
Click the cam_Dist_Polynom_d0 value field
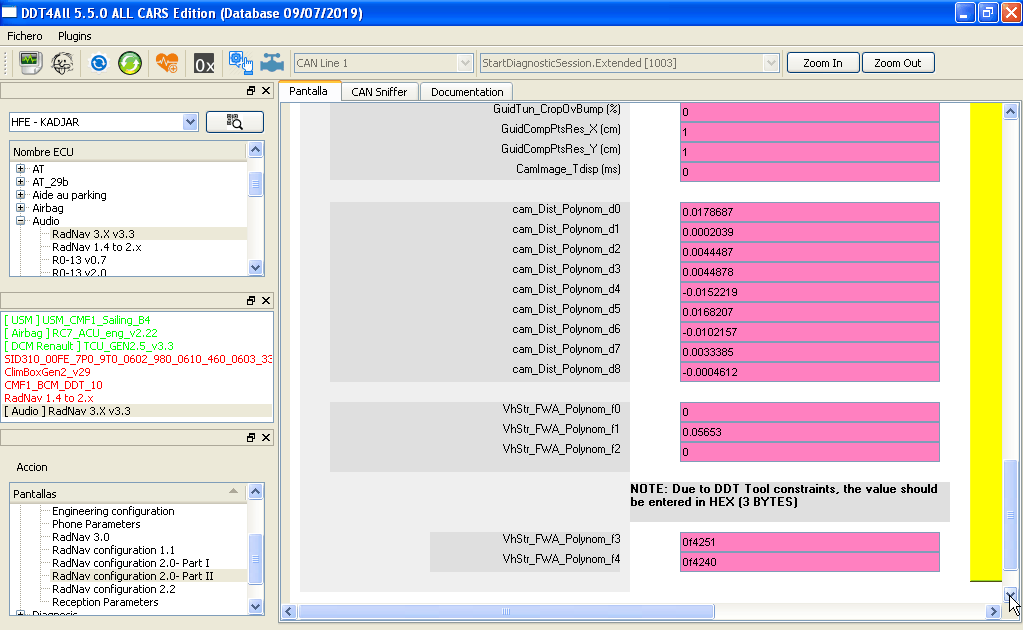coord(810,212)
